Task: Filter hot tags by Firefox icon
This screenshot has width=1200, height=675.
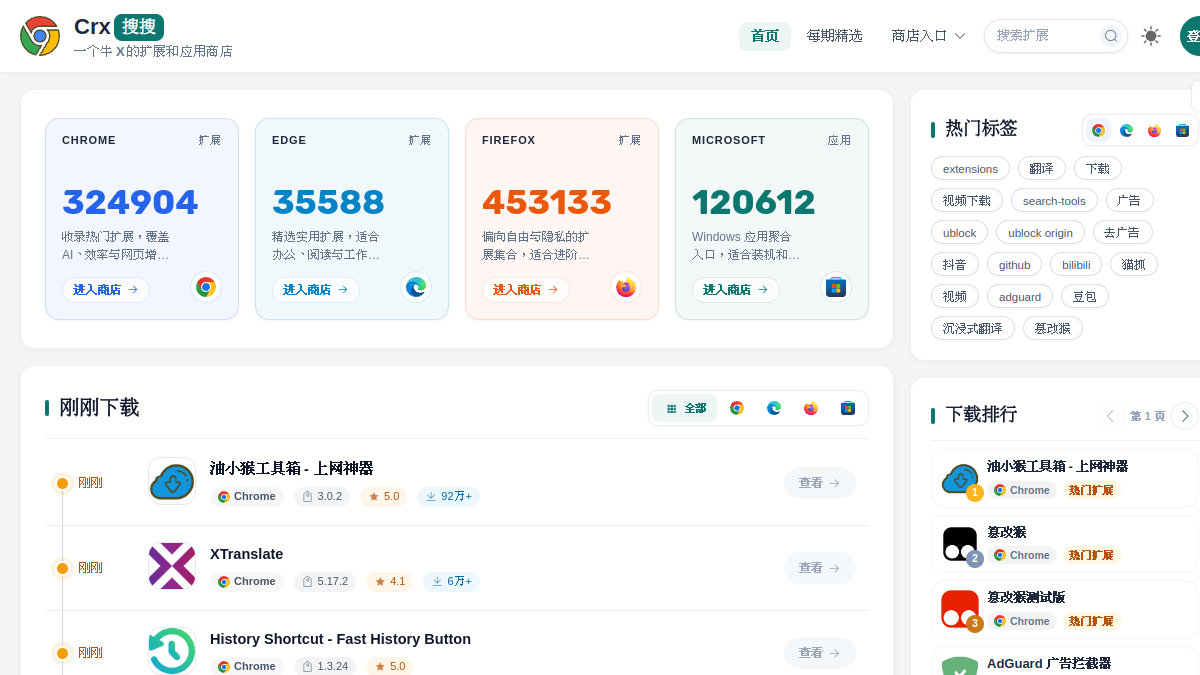Action: pyautogui.click(x=1154, y=130)
